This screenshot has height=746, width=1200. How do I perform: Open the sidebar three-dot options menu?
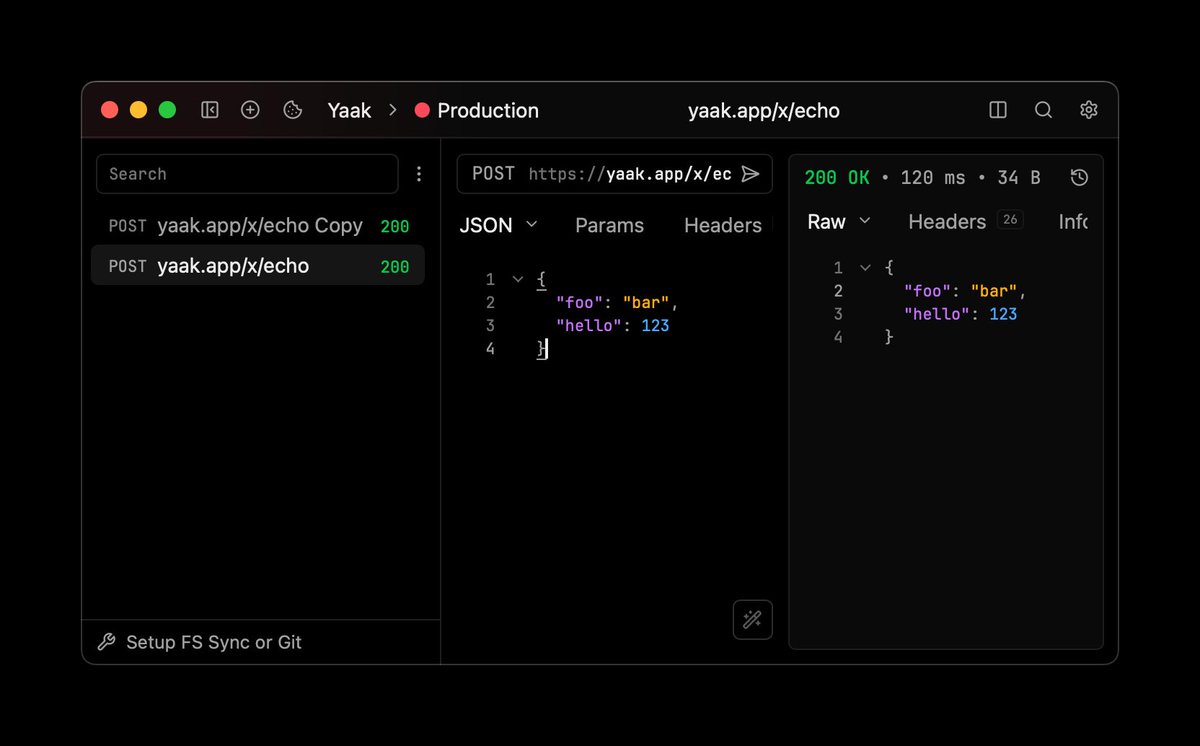[419, 174]
